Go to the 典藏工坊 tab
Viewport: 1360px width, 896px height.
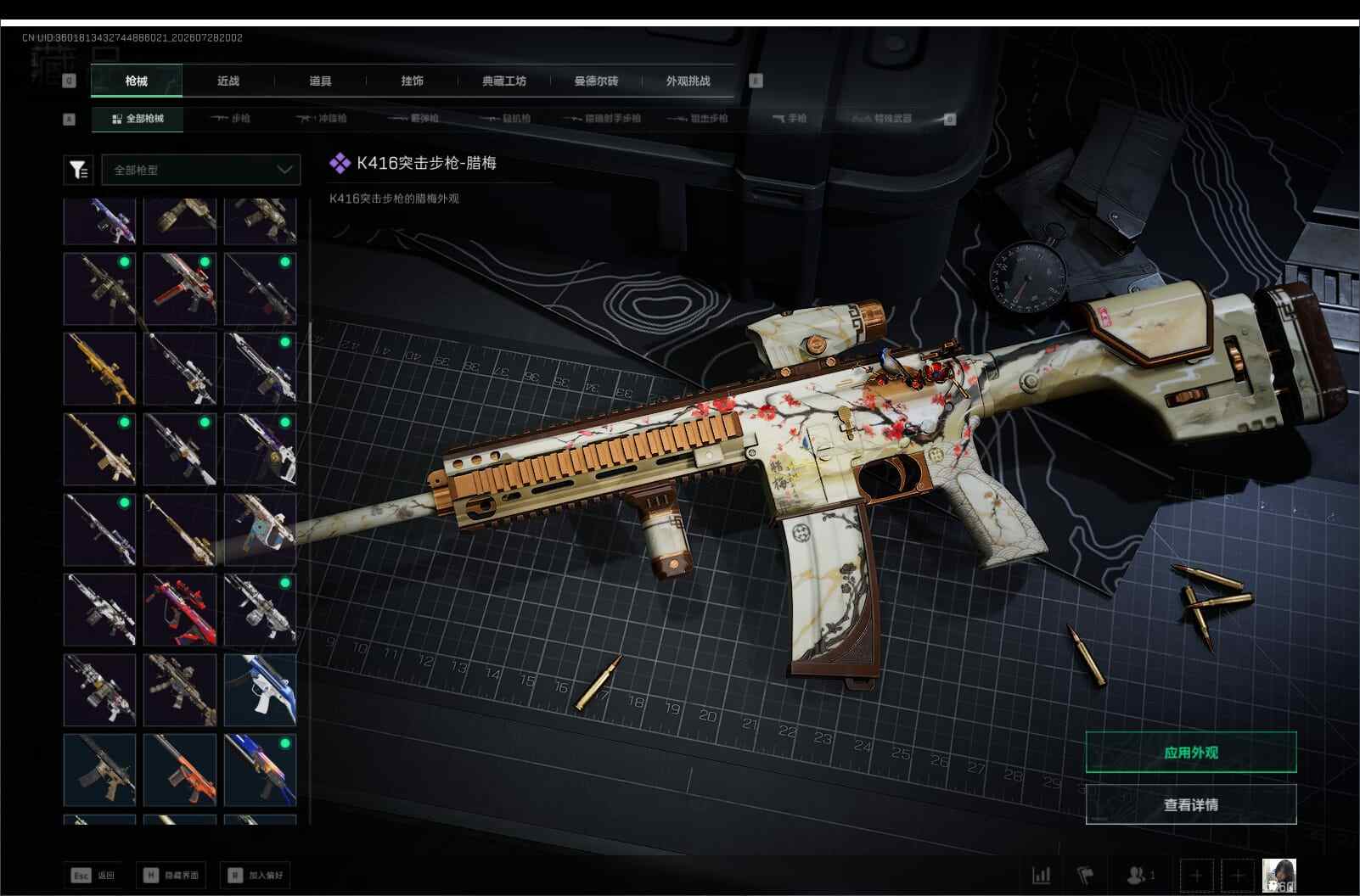(x=504, y=81)
